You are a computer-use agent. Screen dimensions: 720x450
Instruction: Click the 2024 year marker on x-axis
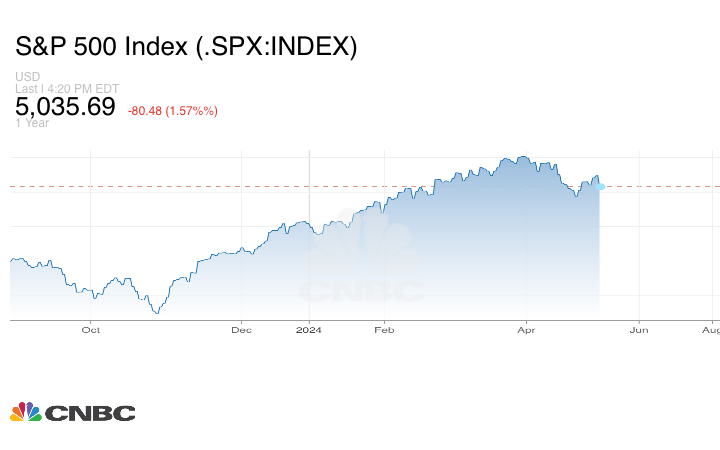coord(309,328)
